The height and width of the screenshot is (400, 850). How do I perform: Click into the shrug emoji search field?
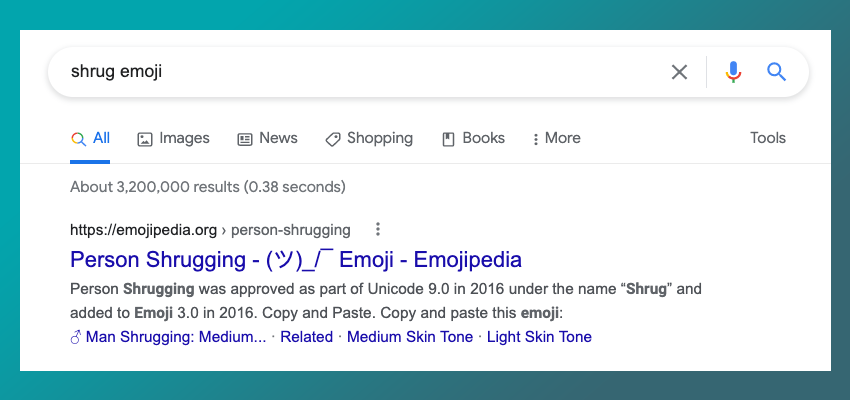tap(358, 72)
